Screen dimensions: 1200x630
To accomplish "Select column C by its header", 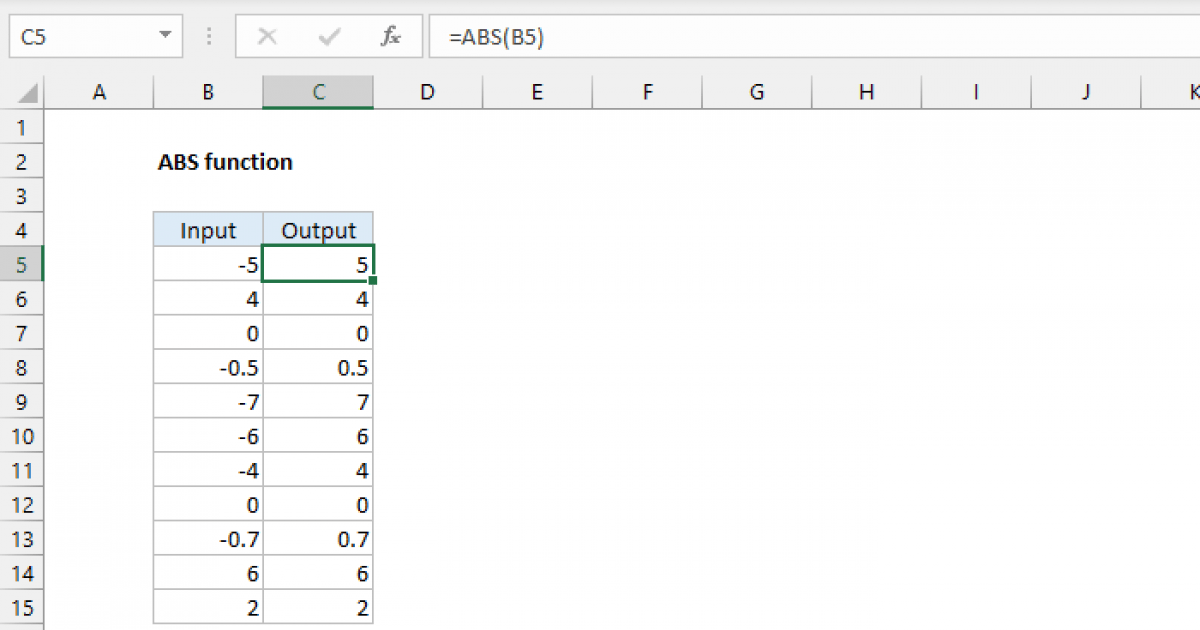I will 318,91.
